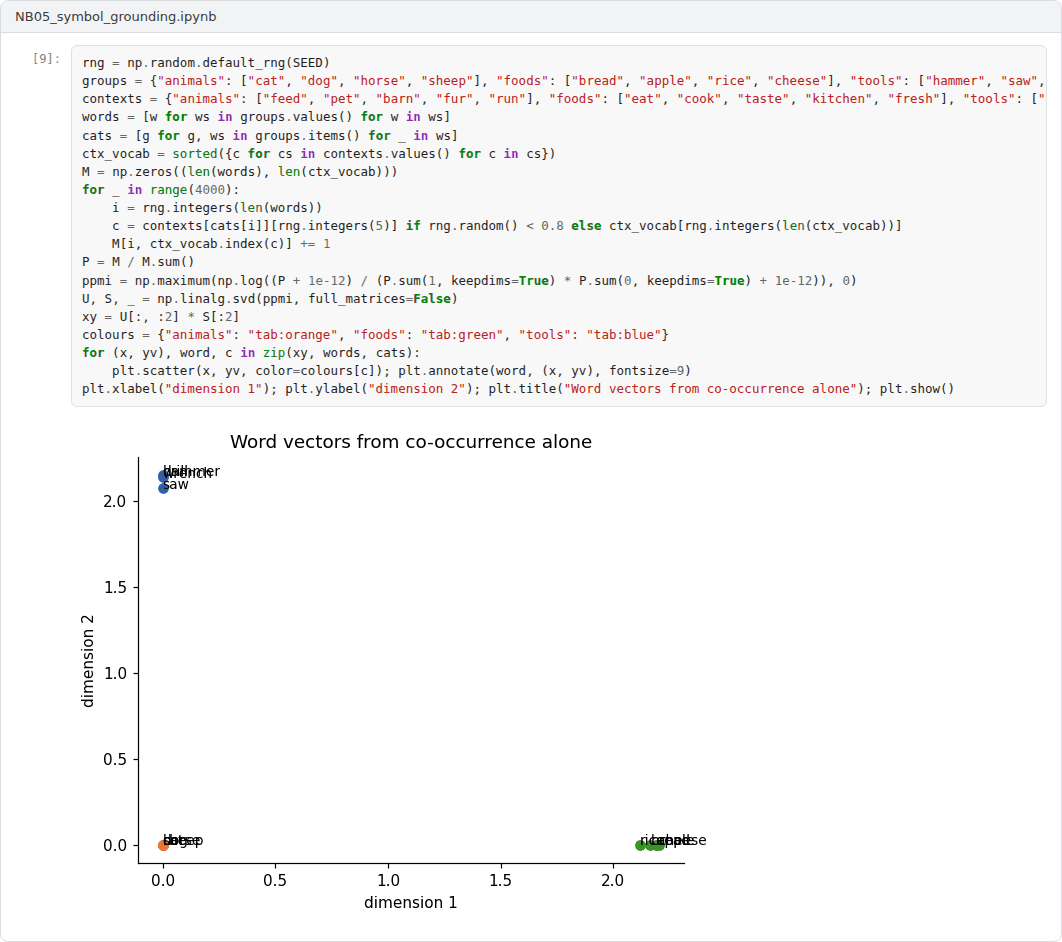1062x942 pixels.
Task: Click the M[i, ctx_vocab.index(c)] += 1 line
Action: point(221,244)
